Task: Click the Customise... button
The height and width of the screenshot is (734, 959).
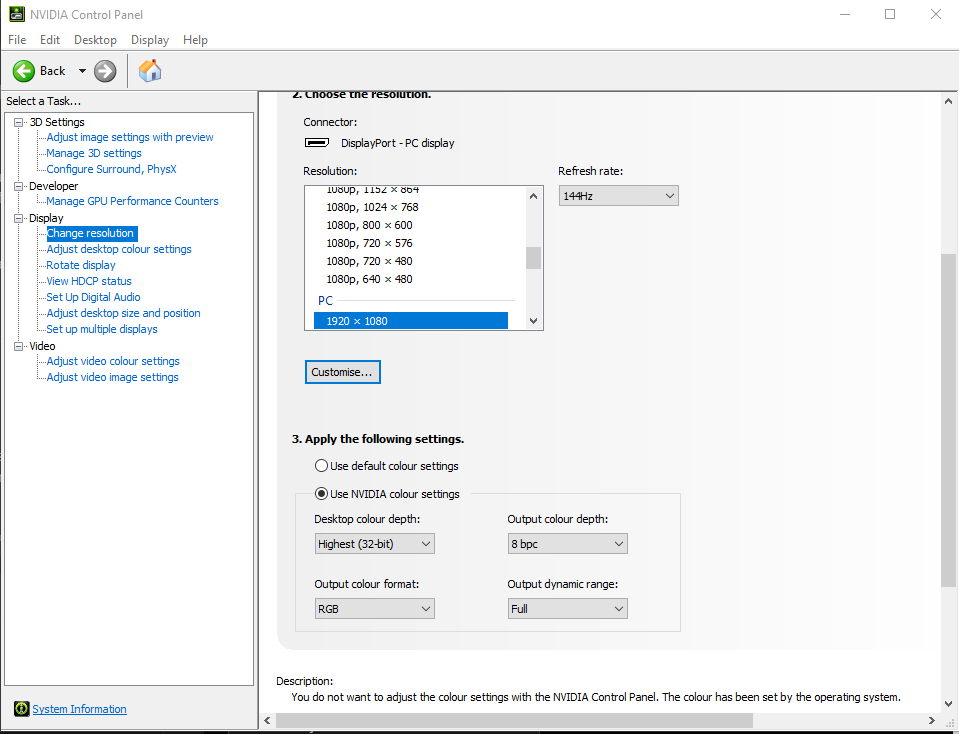Action: point(342,372)
